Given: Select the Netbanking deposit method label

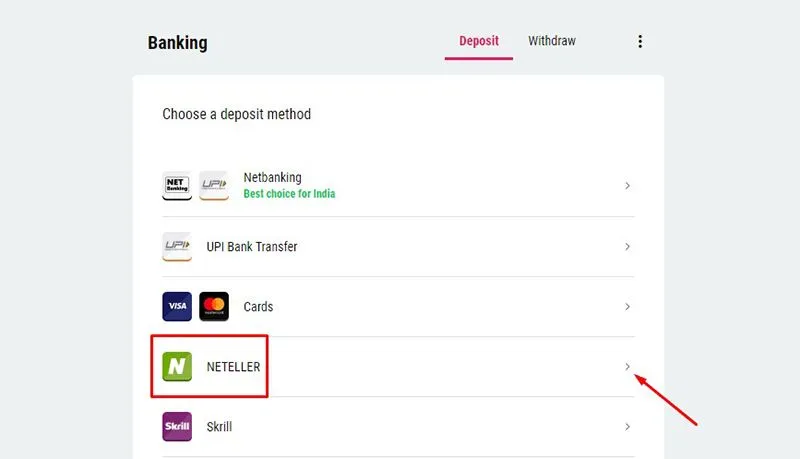Looking at the screenshot, I should 272,177.
